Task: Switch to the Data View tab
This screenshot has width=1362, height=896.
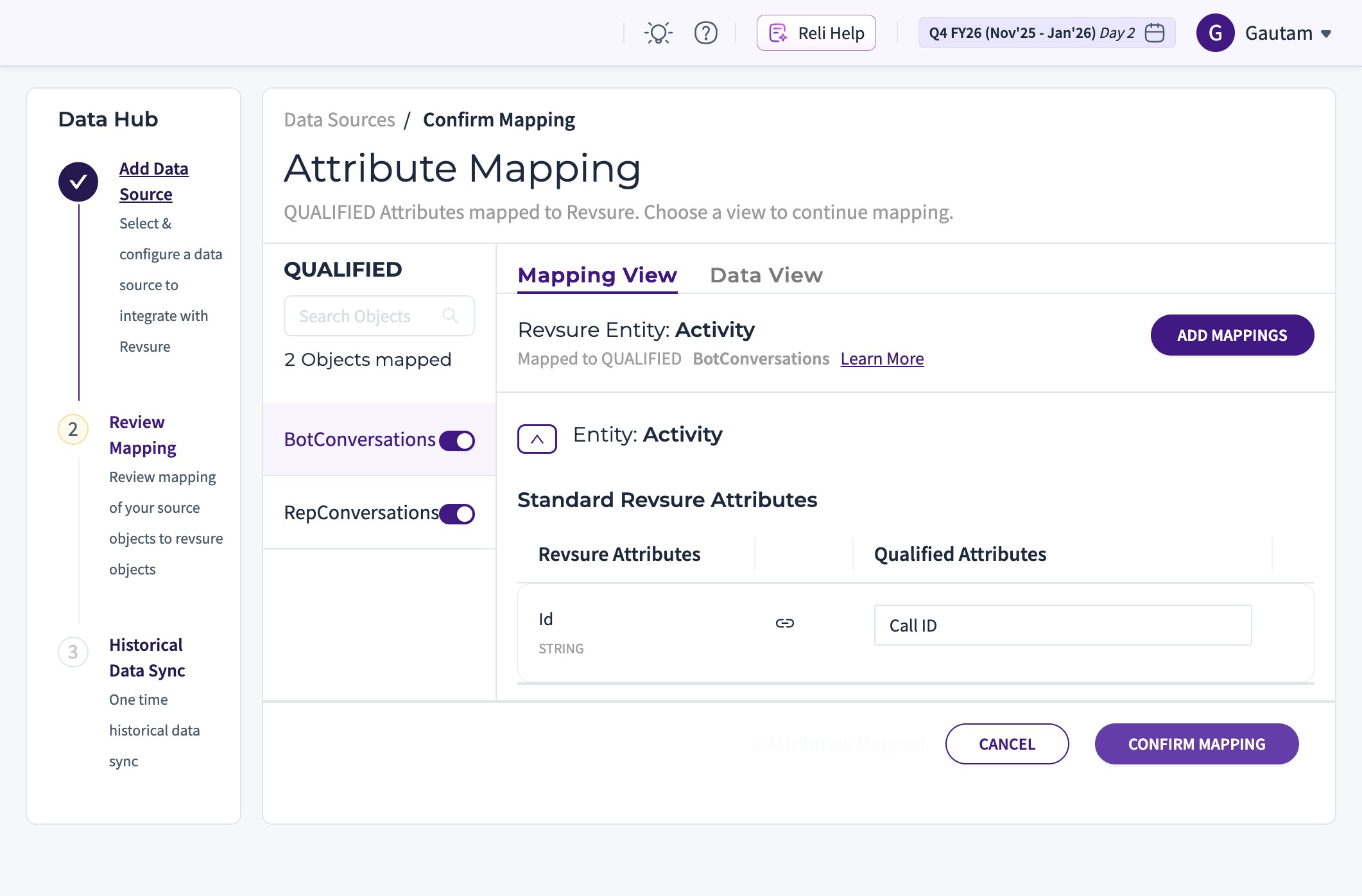Action: [x=766, y=275]
